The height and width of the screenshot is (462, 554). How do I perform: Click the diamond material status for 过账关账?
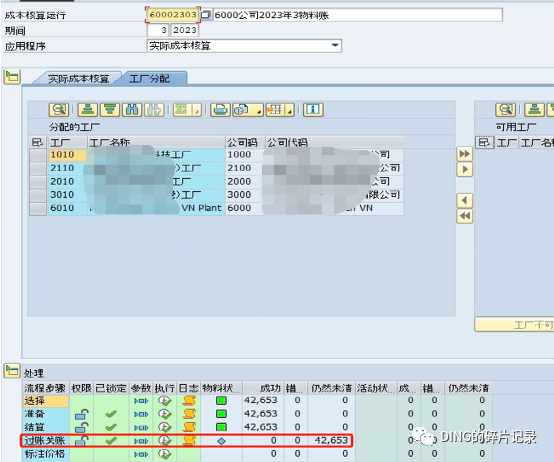221,441
